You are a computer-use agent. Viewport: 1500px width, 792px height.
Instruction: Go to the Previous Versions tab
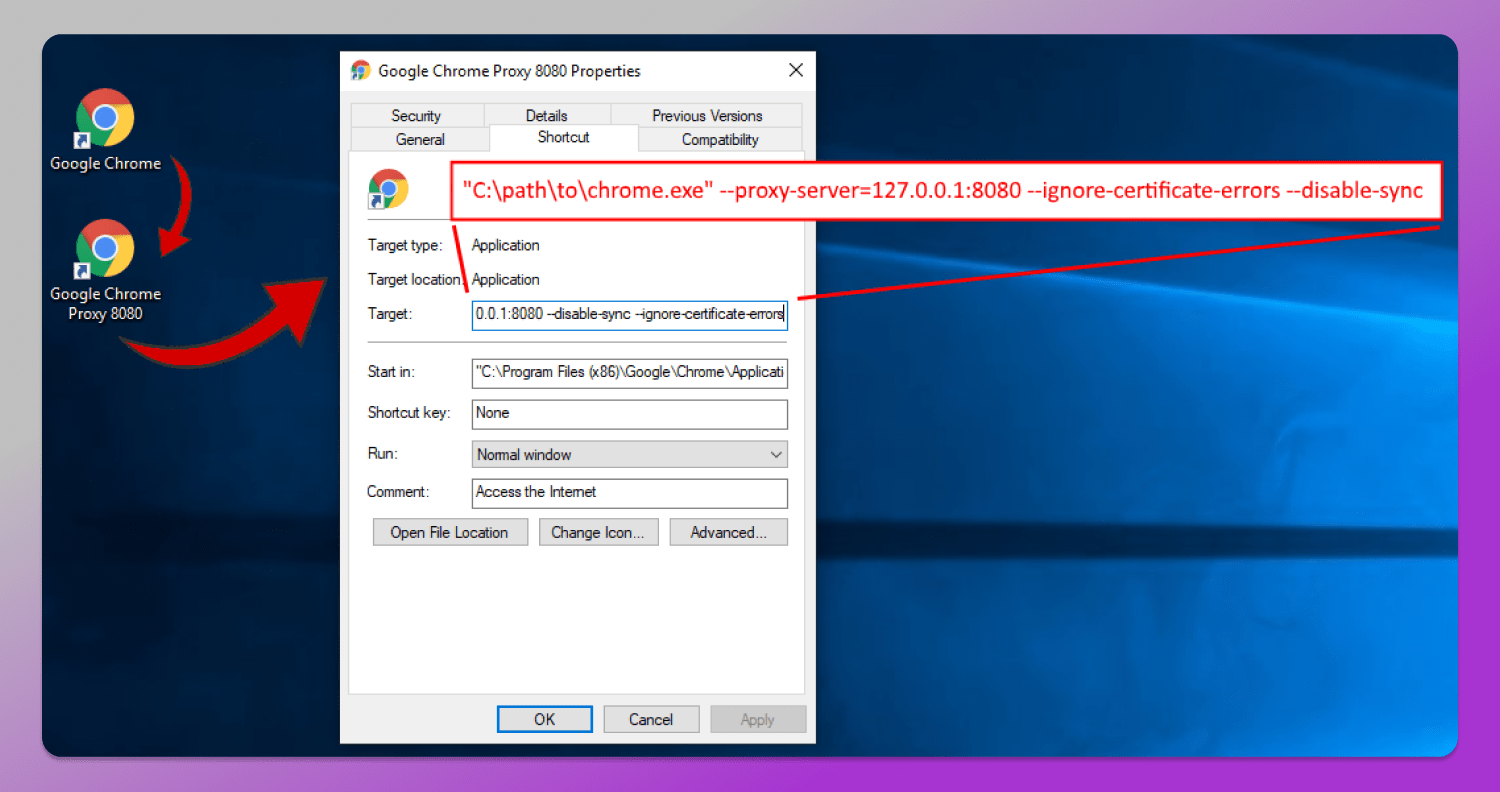[707, 115]
